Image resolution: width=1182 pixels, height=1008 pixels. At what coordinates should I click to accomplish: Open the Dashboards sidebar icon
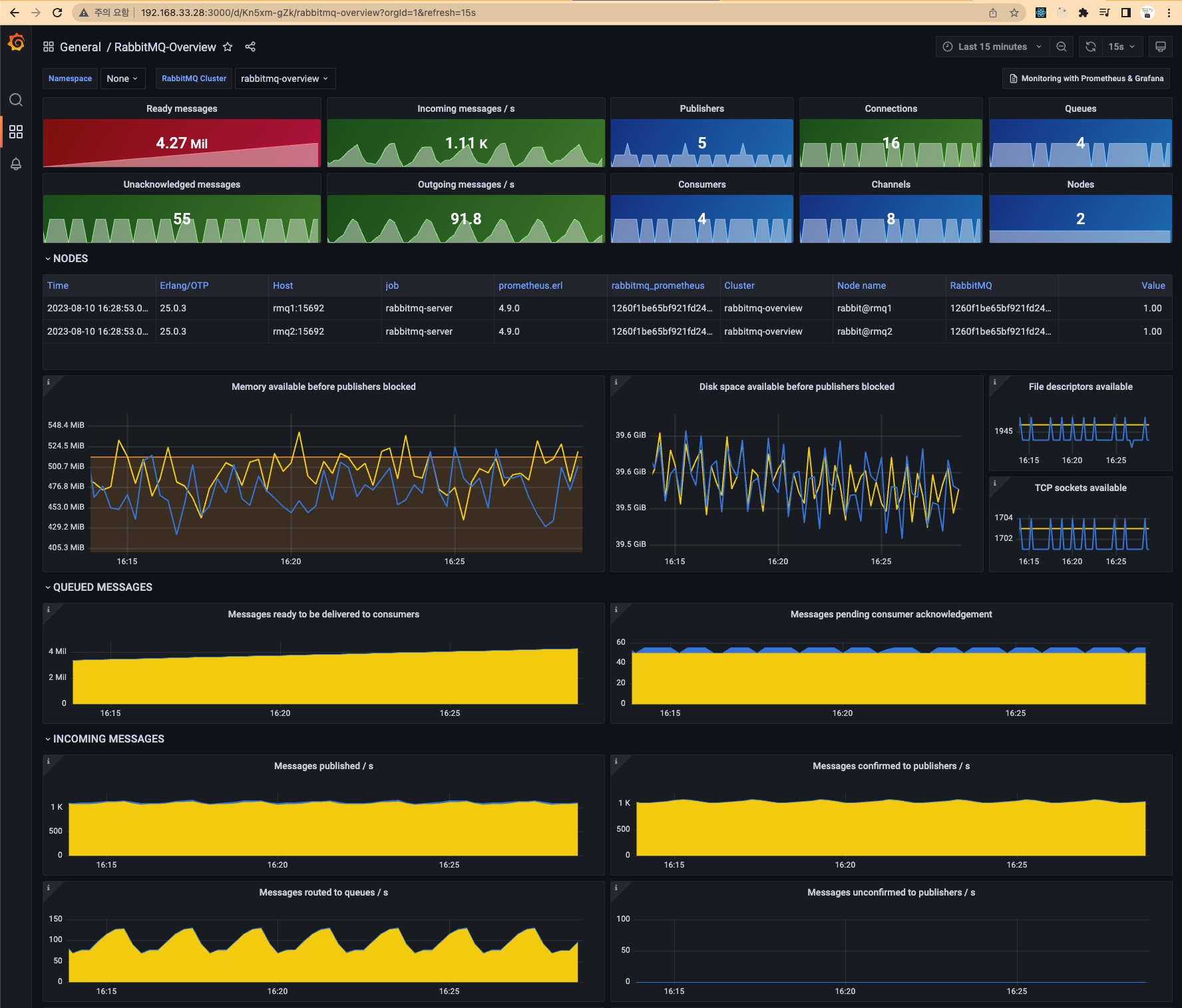16,132
